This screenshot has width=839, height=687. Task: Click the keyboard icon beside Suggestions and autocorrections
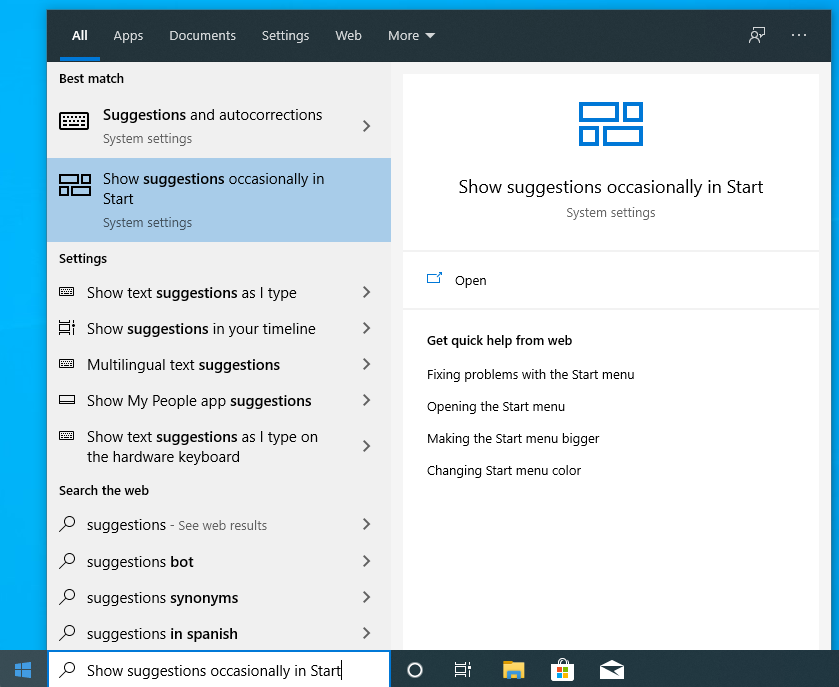[x=72, y=120]
